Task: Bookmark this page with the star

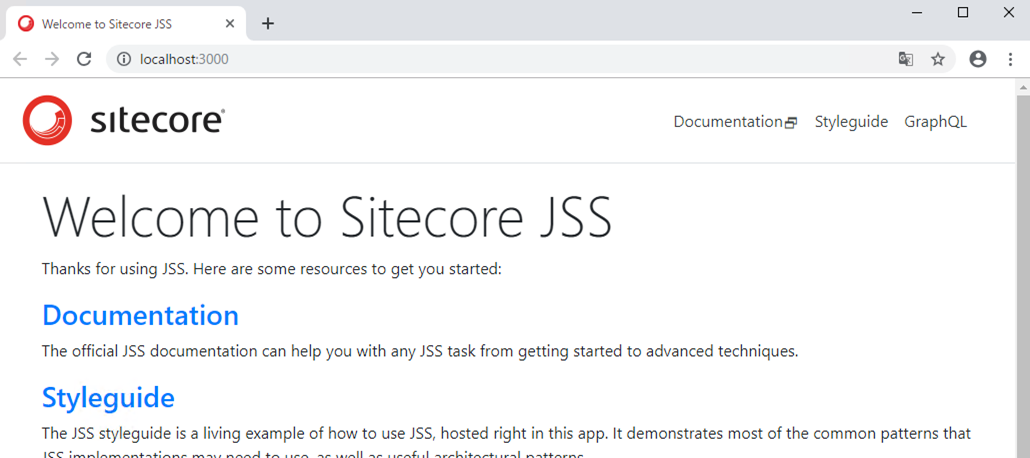Action: [938, 59]
